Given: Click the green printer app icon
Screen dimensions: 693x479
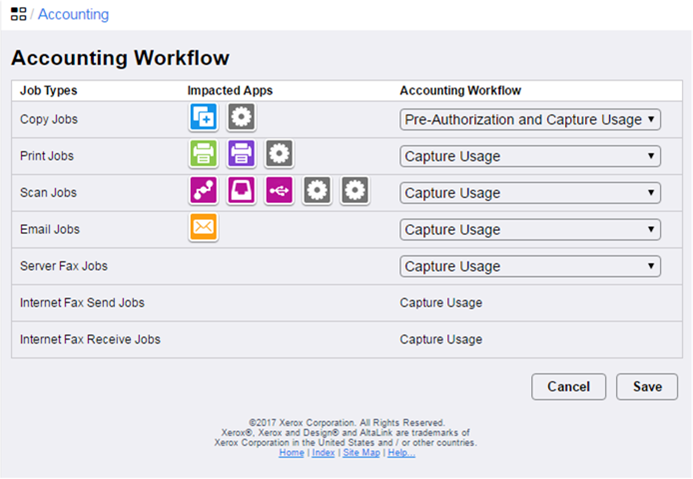Looking at the screenshot, I should click(x=204, y=155).
